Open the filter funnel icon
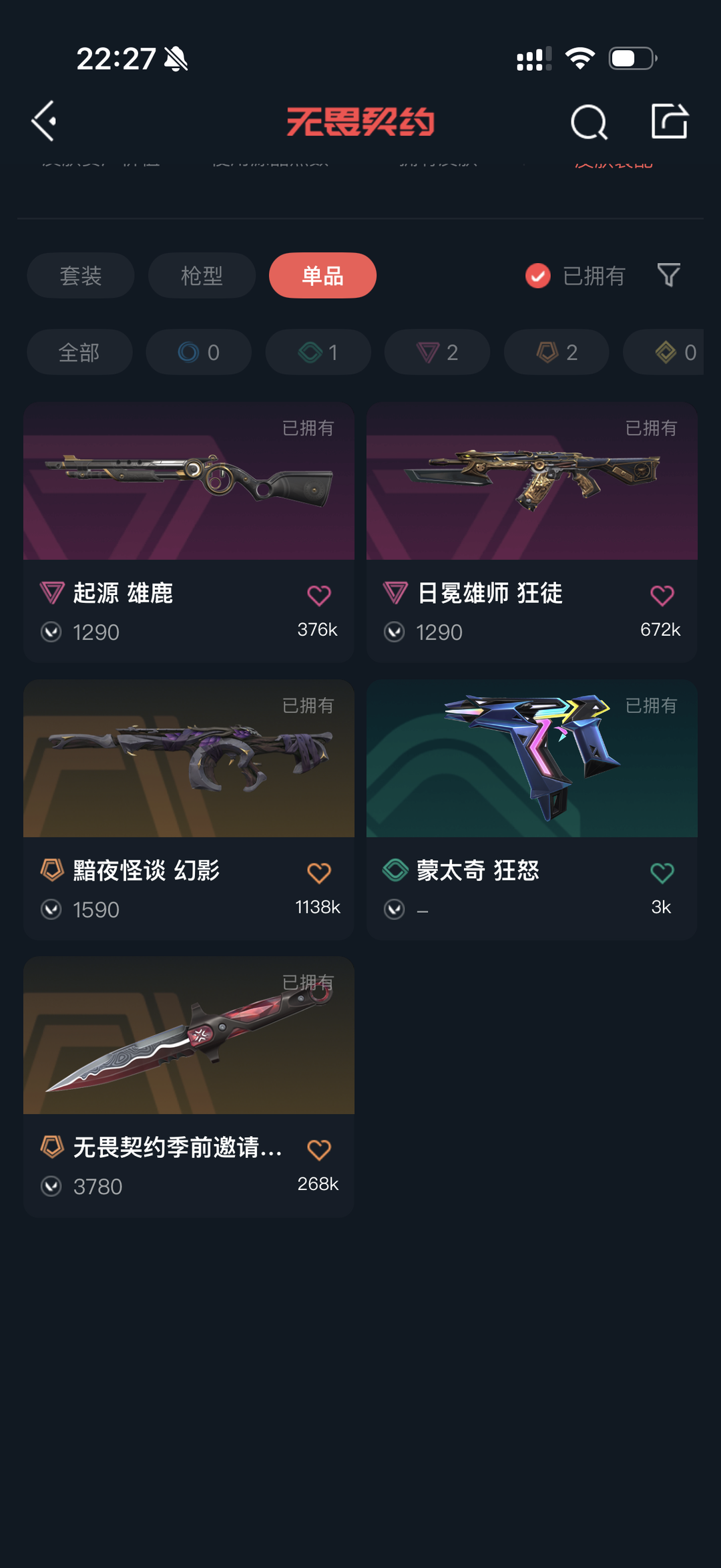This screenshot has height=1568, width=721. click(x=668, y=275)
